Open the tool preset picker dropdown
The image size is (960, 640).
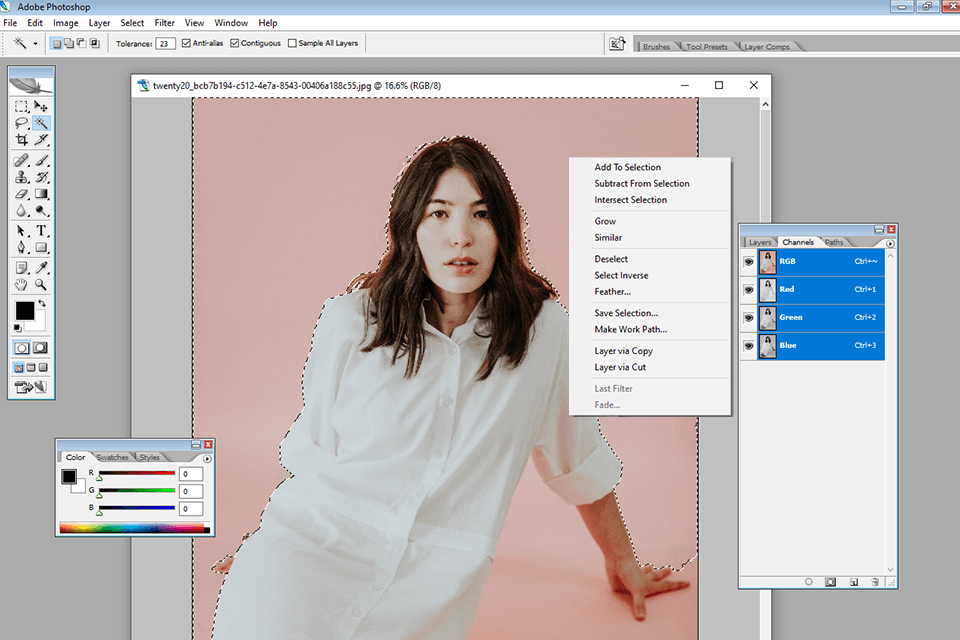tap(35, 43)
